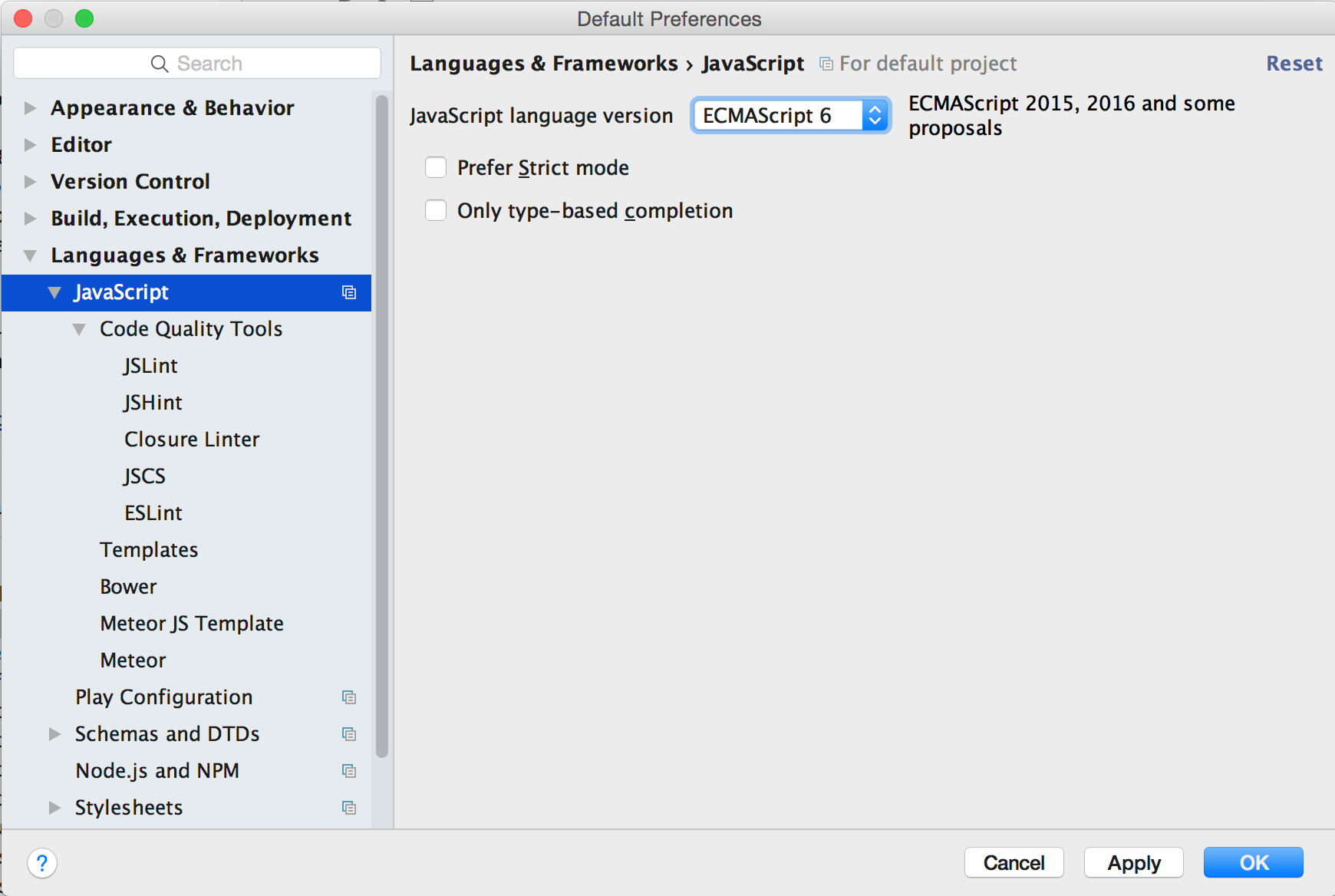Click the project-level icon beside Stylesheets
1335x896 pixels.
(349, 808)
